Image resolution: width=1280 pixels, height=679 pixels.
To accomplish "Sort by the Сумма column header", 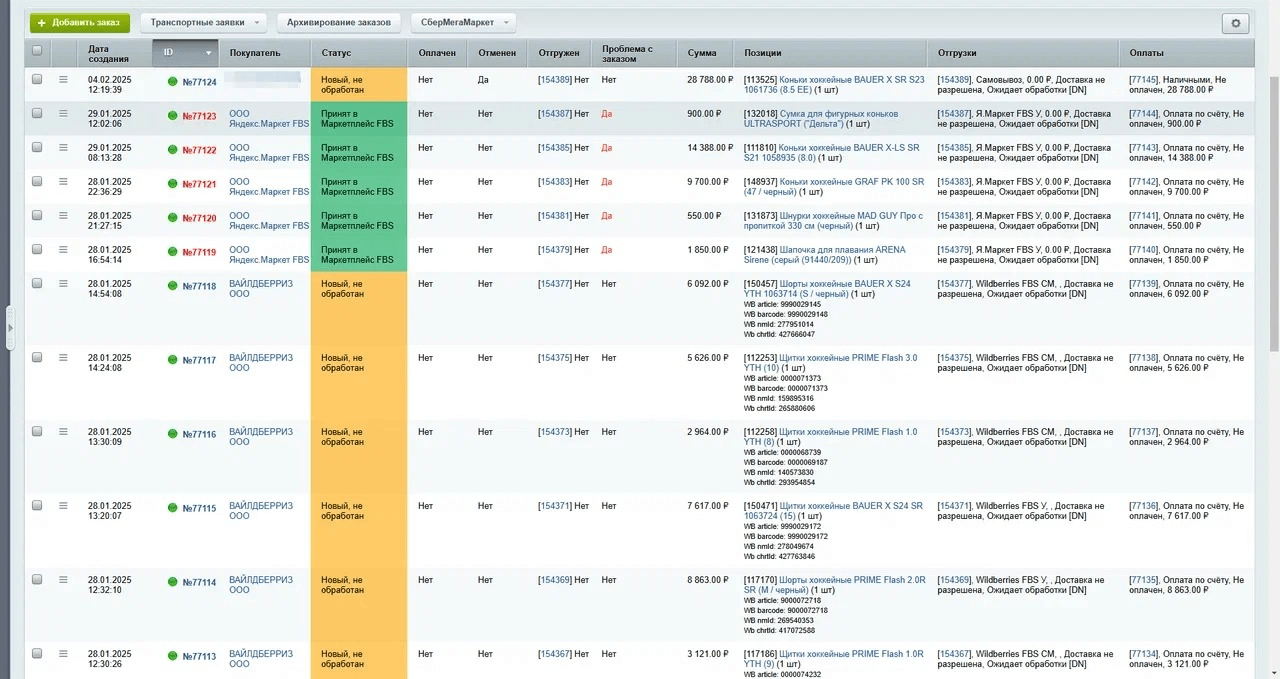I will 702,53.
